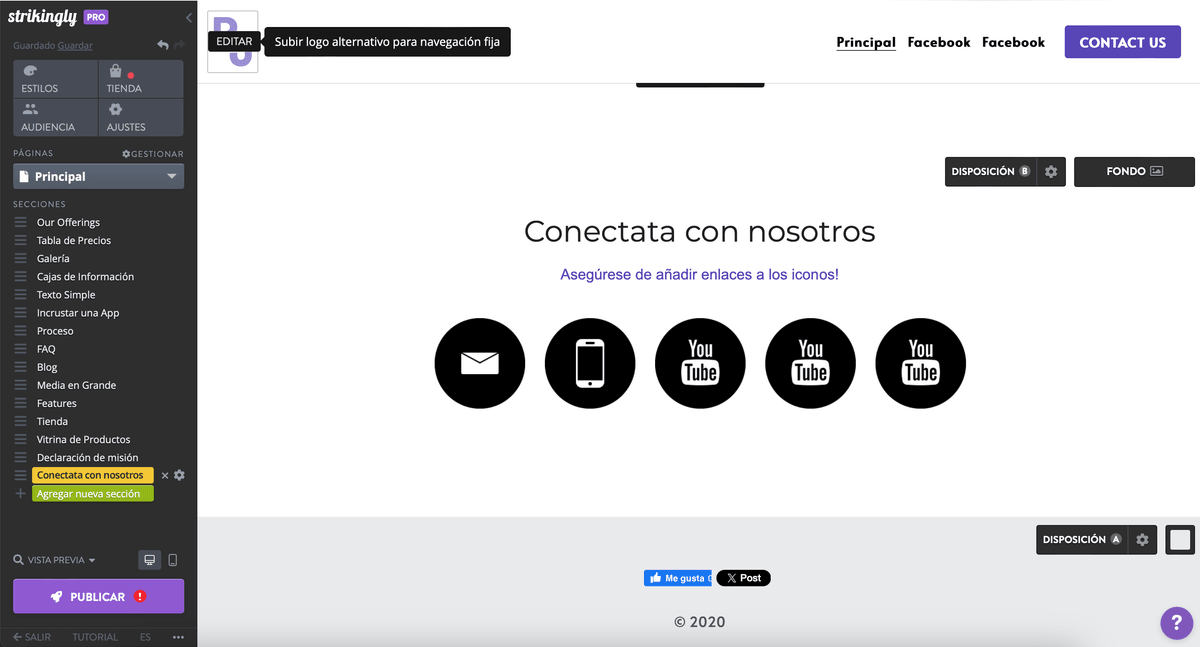Open Disposición A footer layout selector

[x=1083, y=540]
